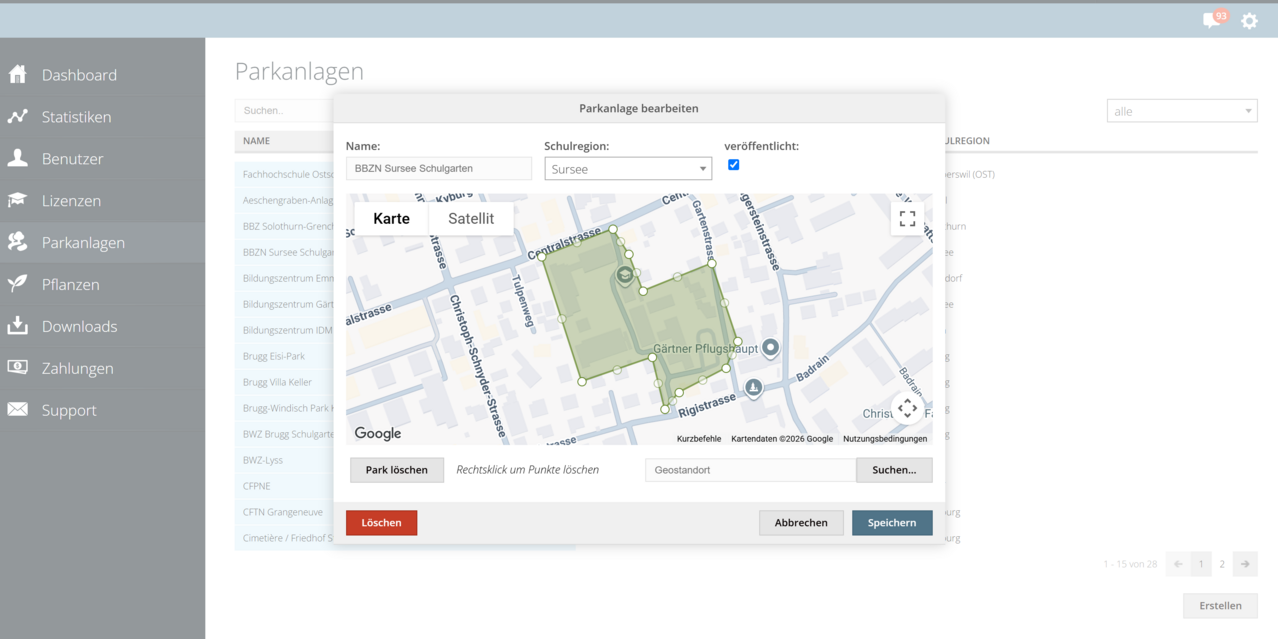The width and height of the screenshot is (1278, 639).
Task: Open the 'alle' filter dropdown
Action: click(1182, 111)
